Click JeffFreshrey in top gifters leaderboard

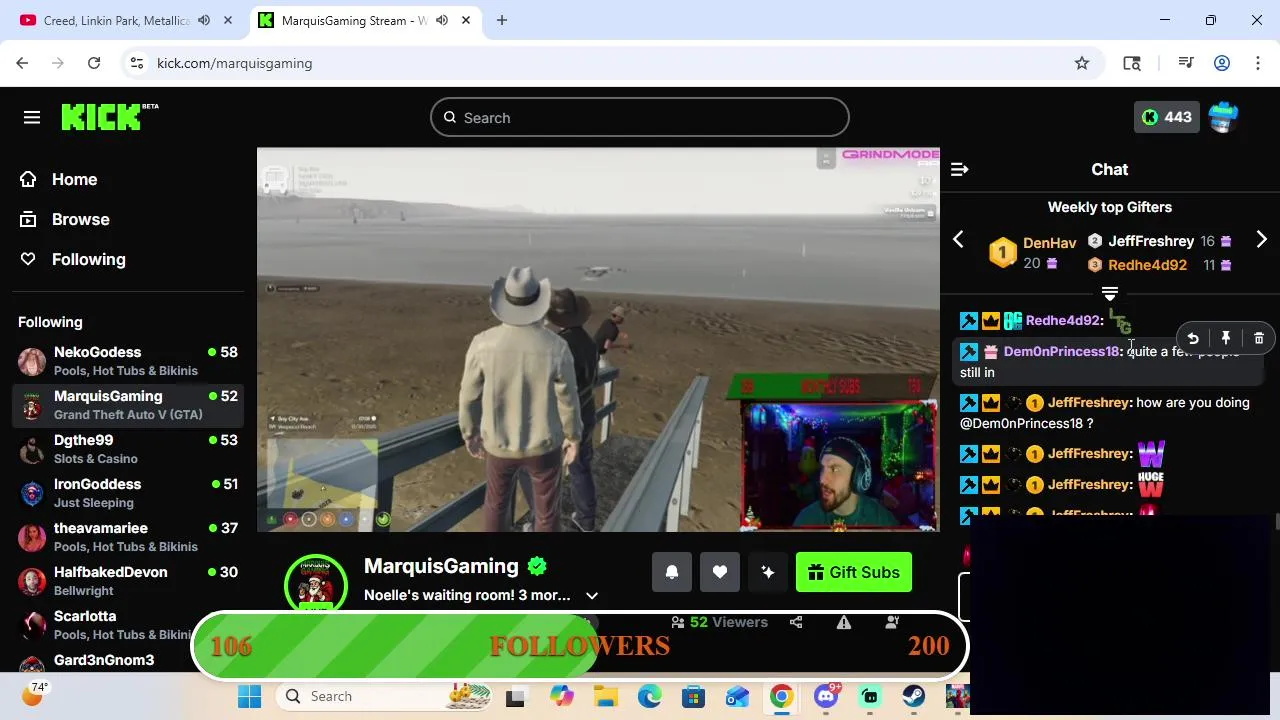click(x=1151, y=241)
